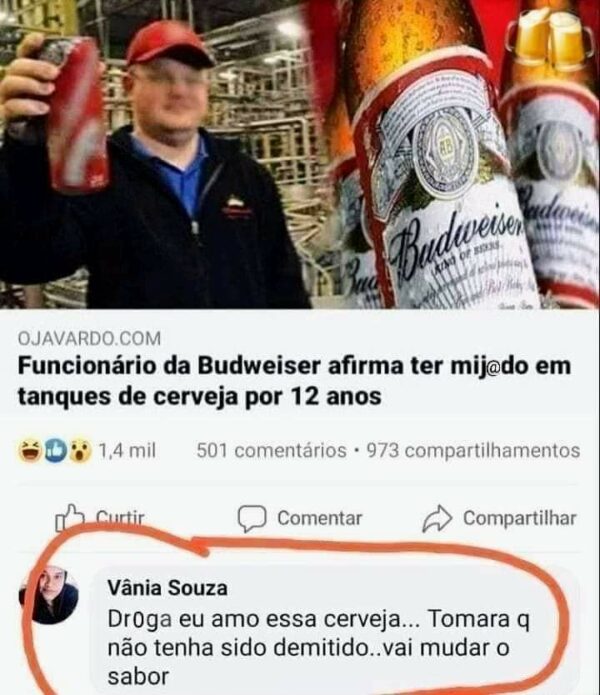Select the Compartilhar button label
Image resolution: width=600 pixels, height=695 pixels.
[x=520, y=518]
